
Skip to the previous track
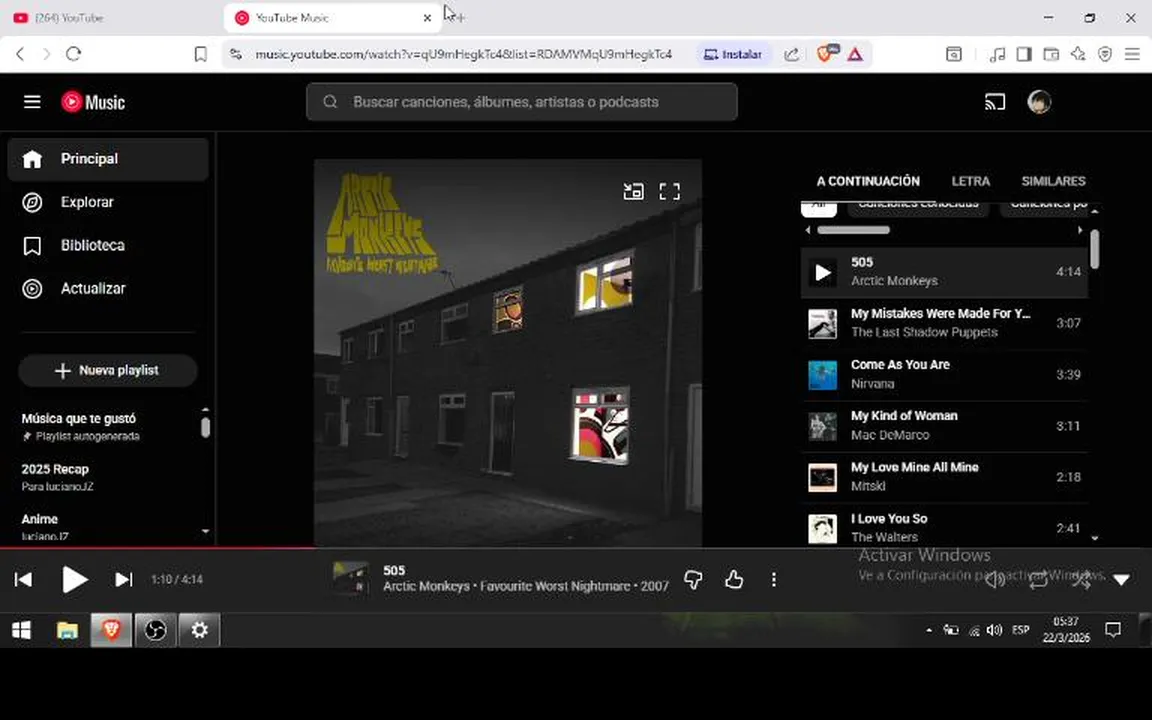pyautogui.click(x=24, y=580)
